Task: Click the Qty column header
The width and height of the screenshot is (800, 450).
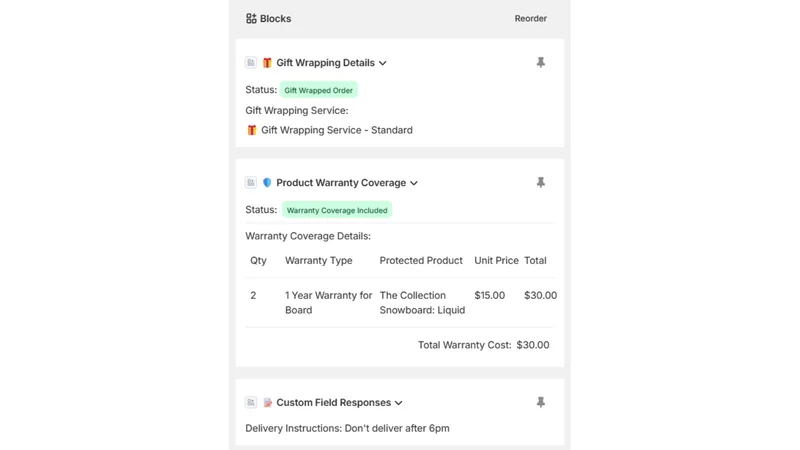Action: click(258, 261)
